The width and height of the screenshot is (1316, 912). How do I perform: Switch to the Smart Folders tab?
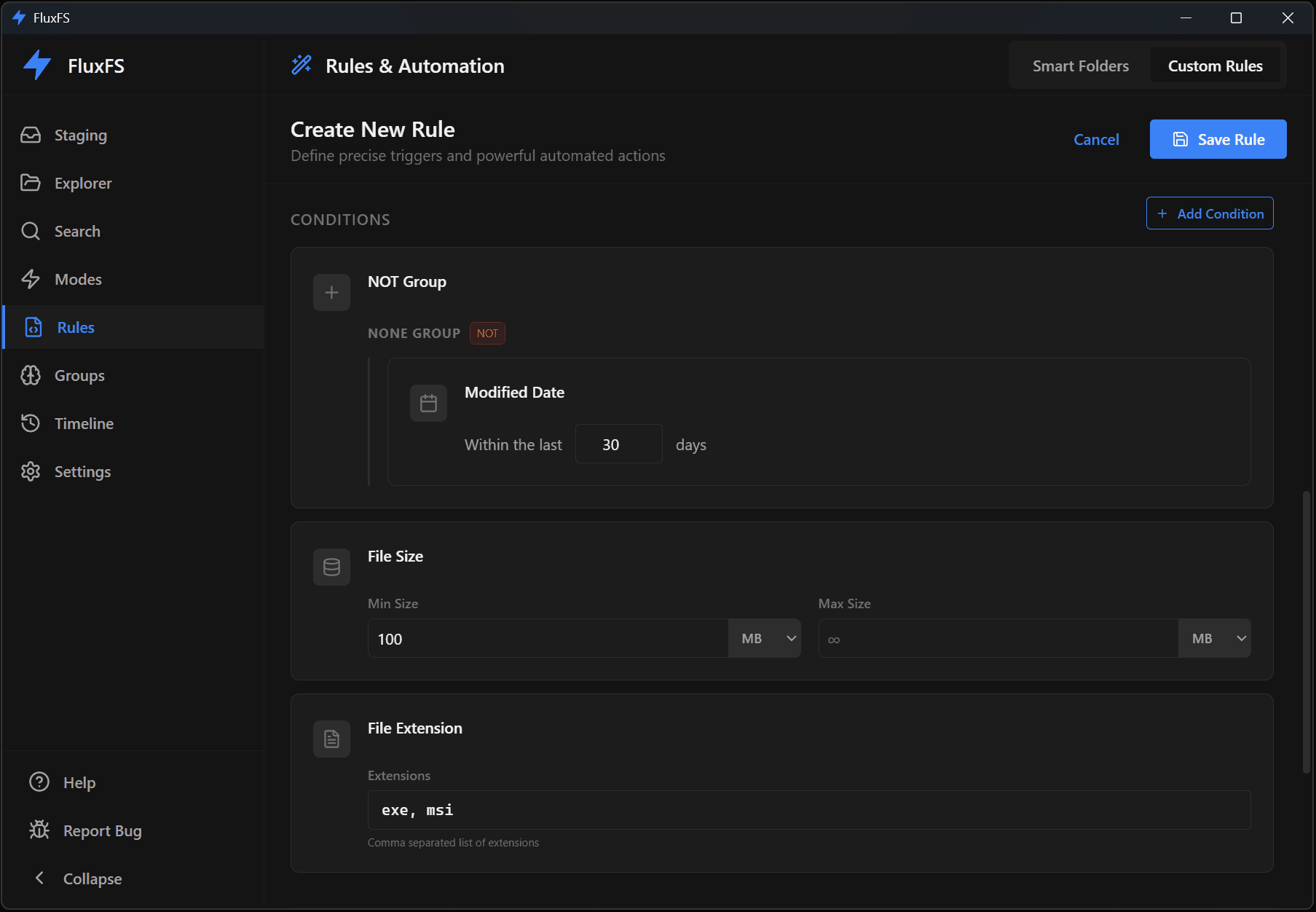point(1080,65)
